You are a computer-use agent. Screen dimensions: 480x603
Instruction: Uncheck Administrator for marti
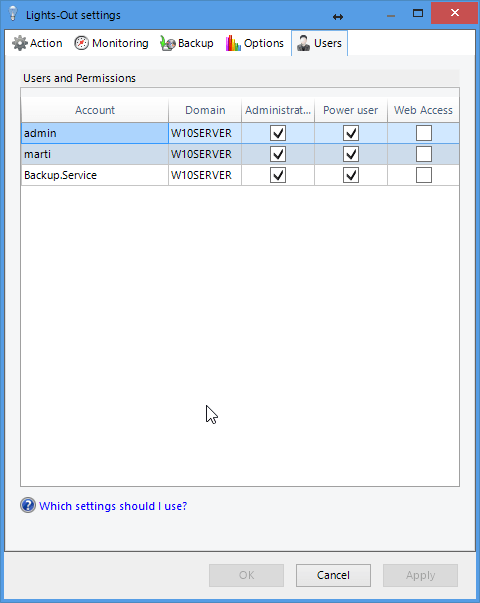point(278,154)
